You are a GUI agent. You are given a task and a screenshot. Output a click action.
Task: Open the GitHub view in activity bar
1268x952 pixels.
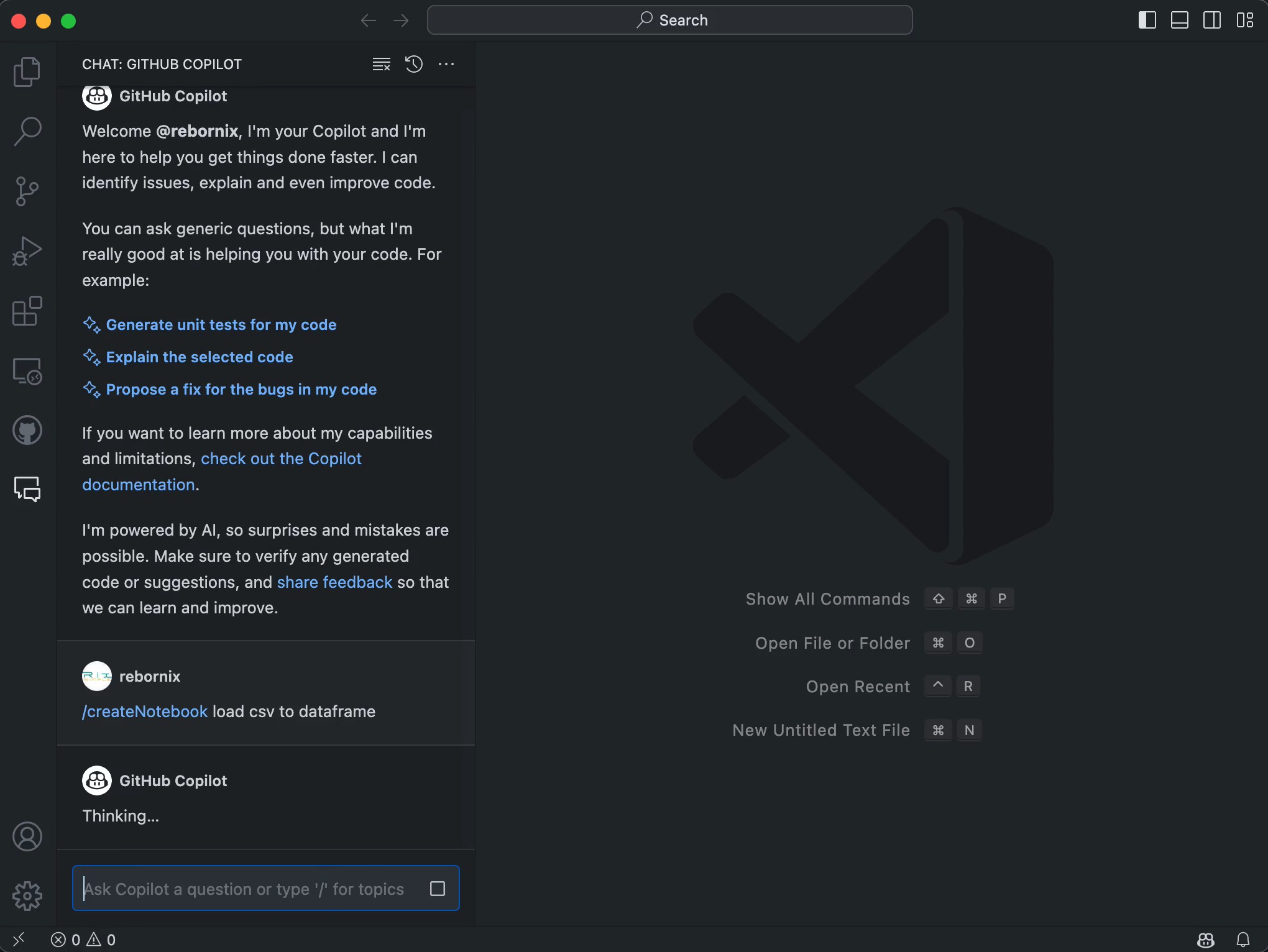pyautogui.click(x=27, y=430)
